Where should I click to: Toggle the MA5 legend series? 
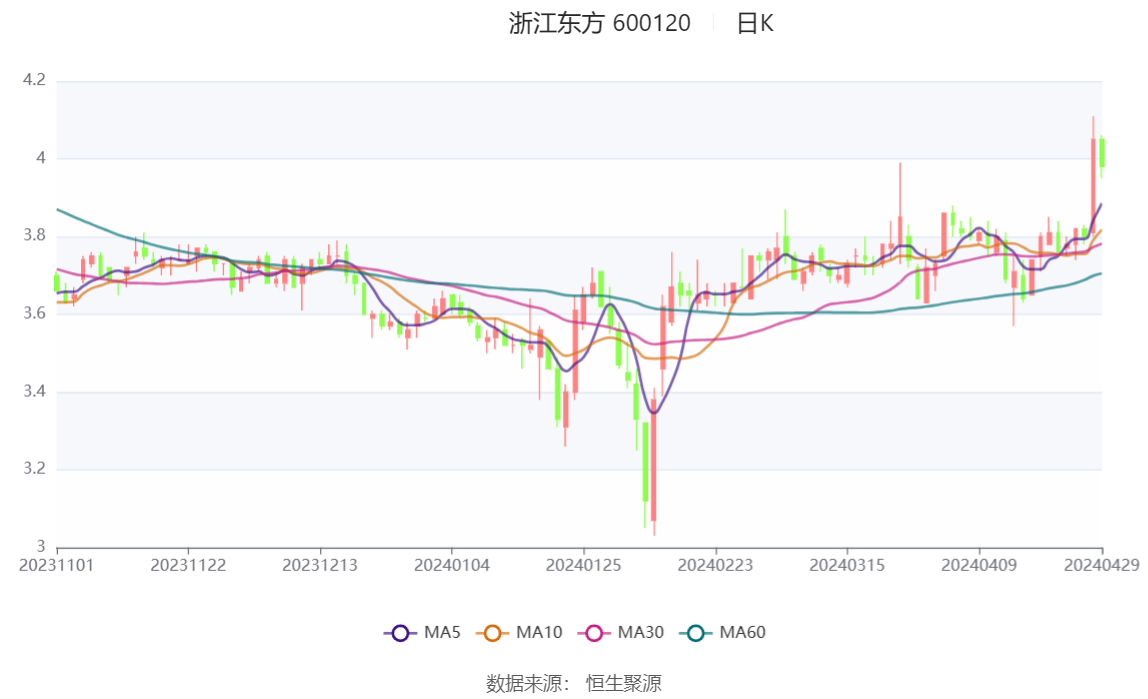pos(422,632)
